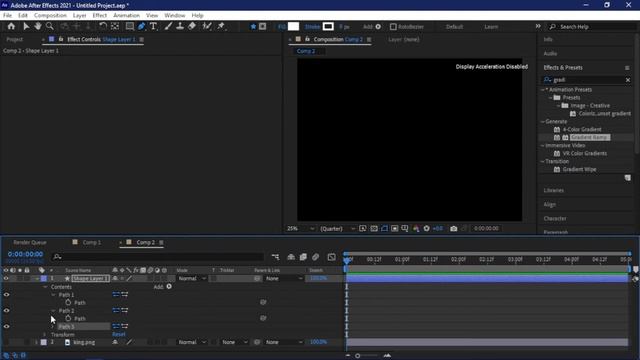Select the Eraser tool
The image size is (640, 360).
tap(192, 27)
